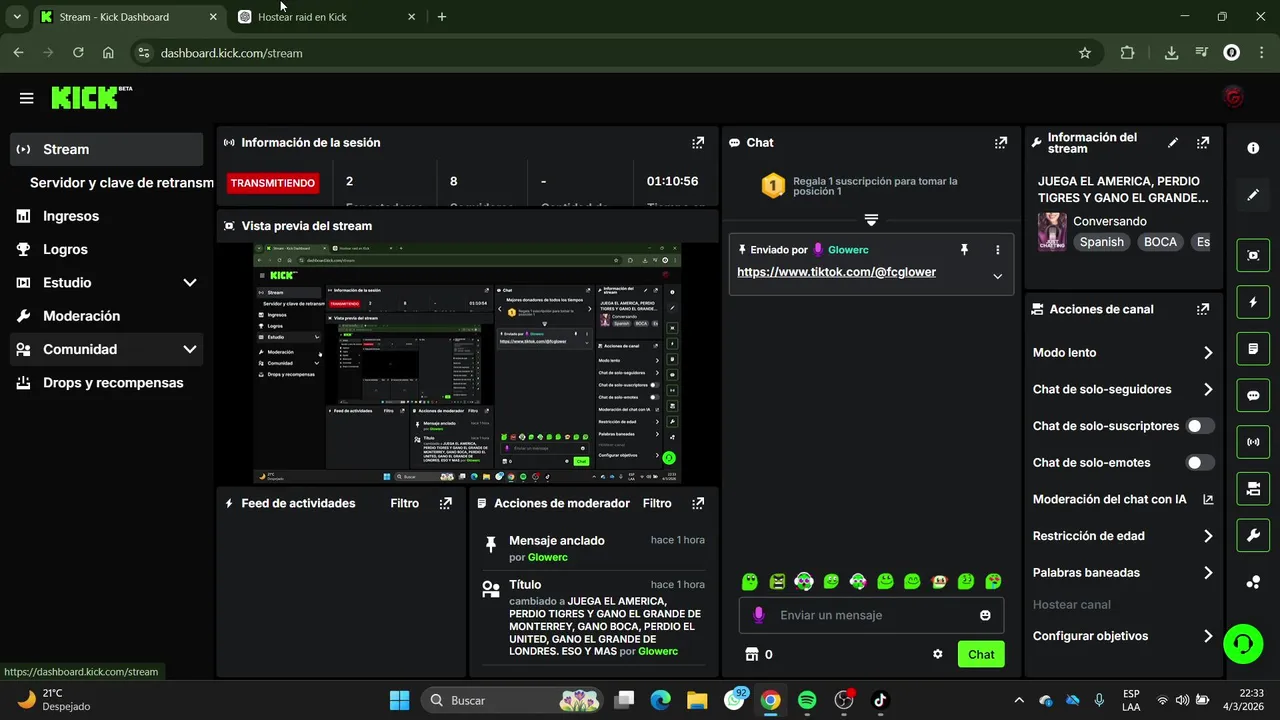Open Configurar objetivos settings
1280x720 pixels.
[1122, 636]
